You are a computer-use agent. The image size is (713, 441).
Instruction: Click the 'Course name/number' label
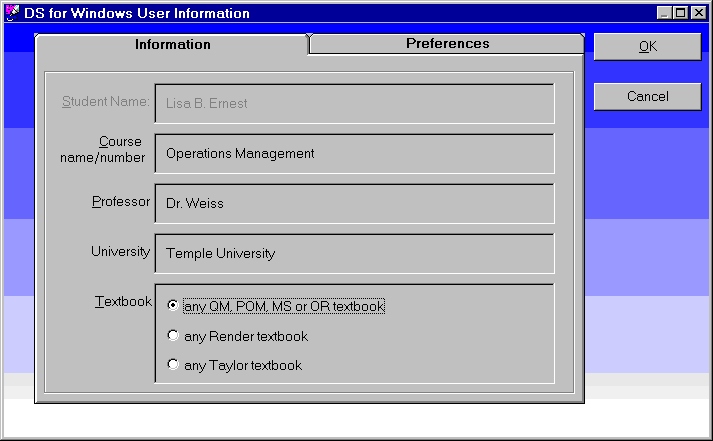tap(121, 149)
